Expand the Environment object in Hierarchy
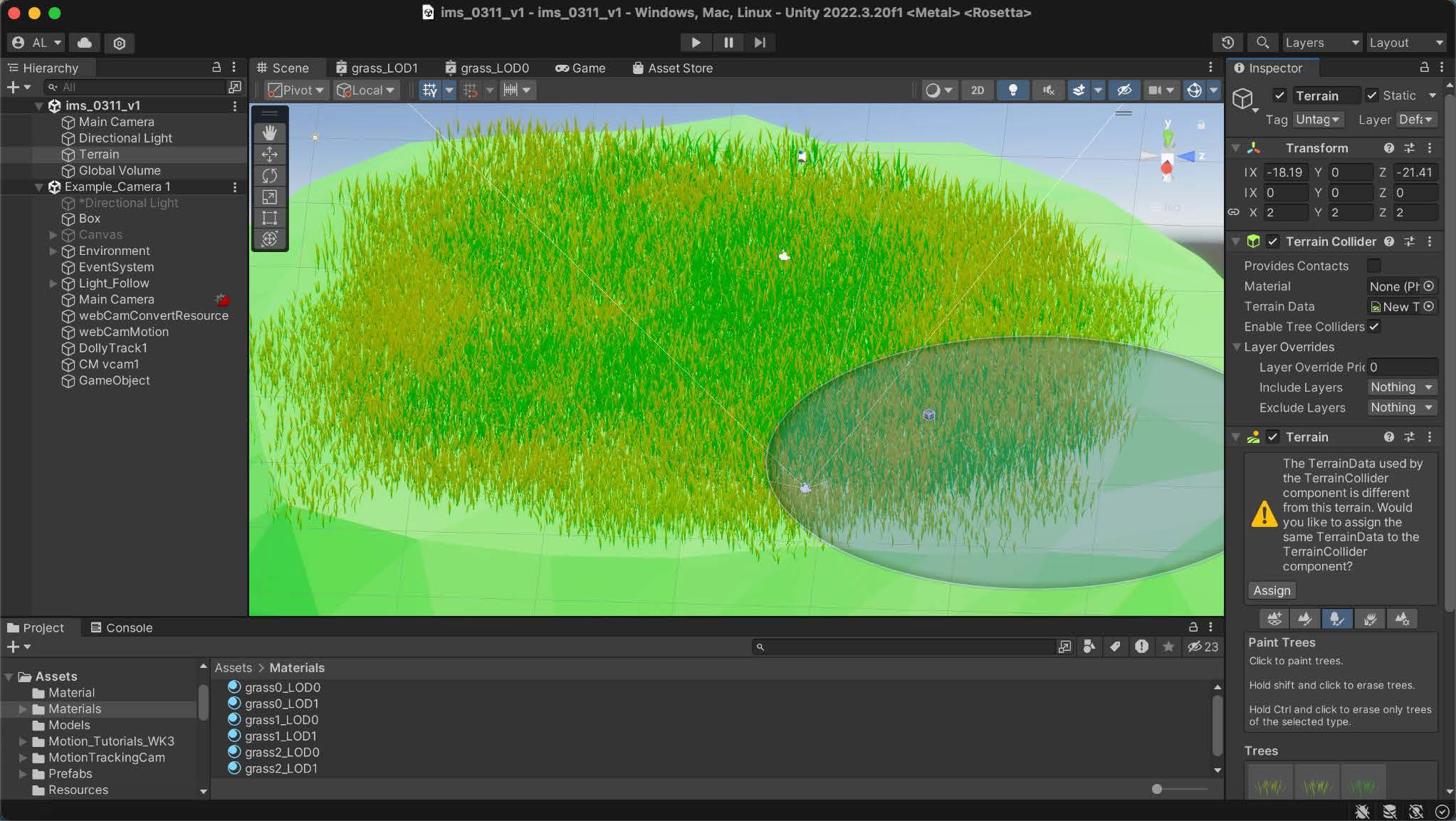Image resolution: width=1456 pixels, height=821 pixels. point(53,251)
